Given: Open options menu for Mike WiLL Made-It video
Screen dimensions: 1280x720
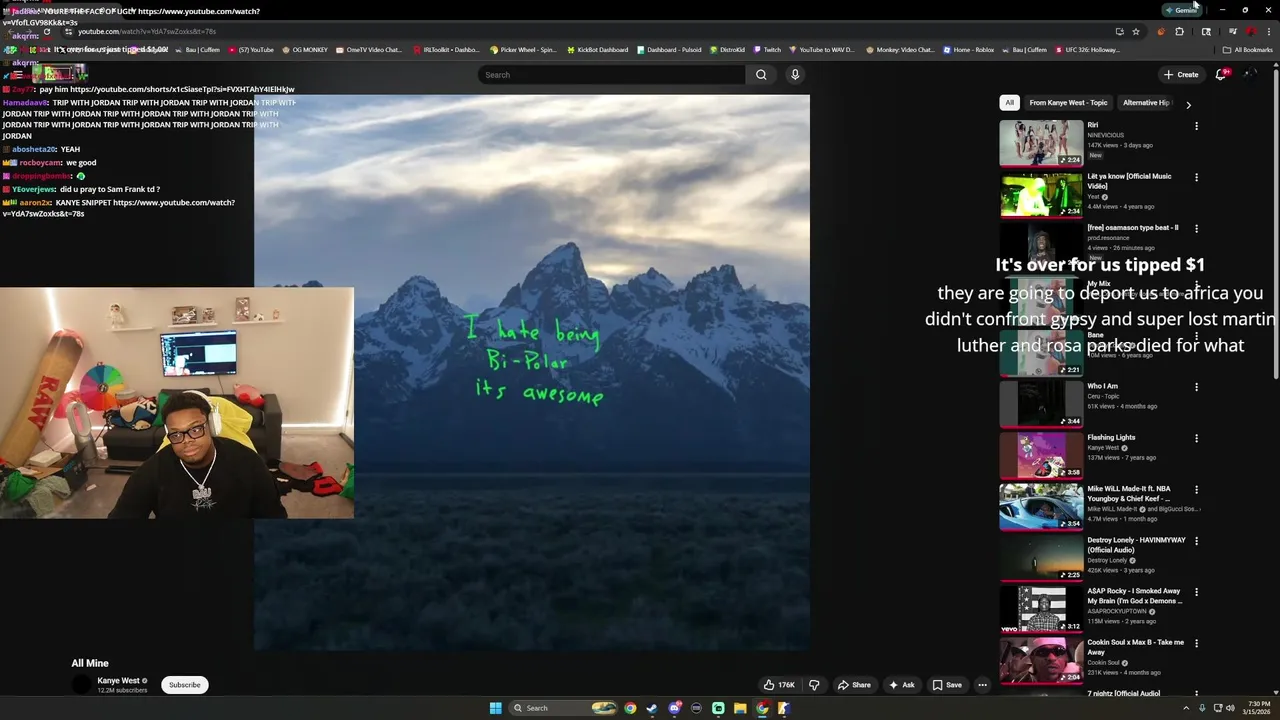Looking at the screenshot, I should click(x=1196, y=490).
